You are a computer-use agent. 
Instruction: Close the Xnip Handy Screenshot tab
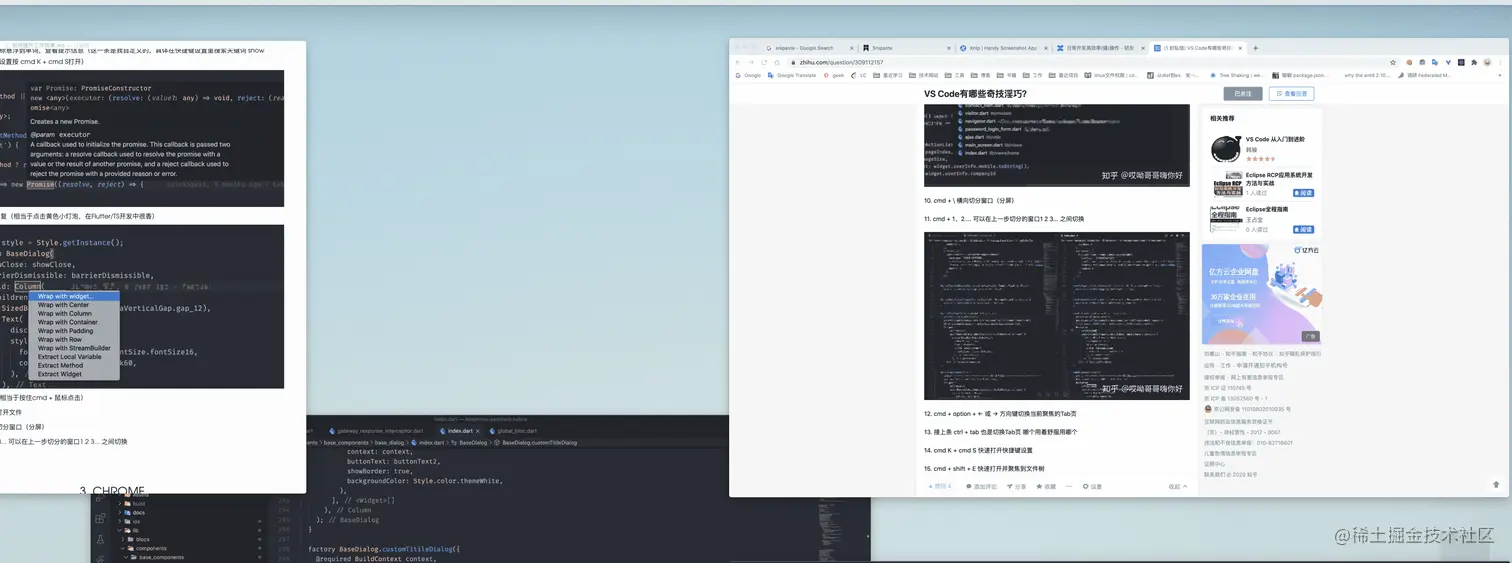(x=1046, y=48)
